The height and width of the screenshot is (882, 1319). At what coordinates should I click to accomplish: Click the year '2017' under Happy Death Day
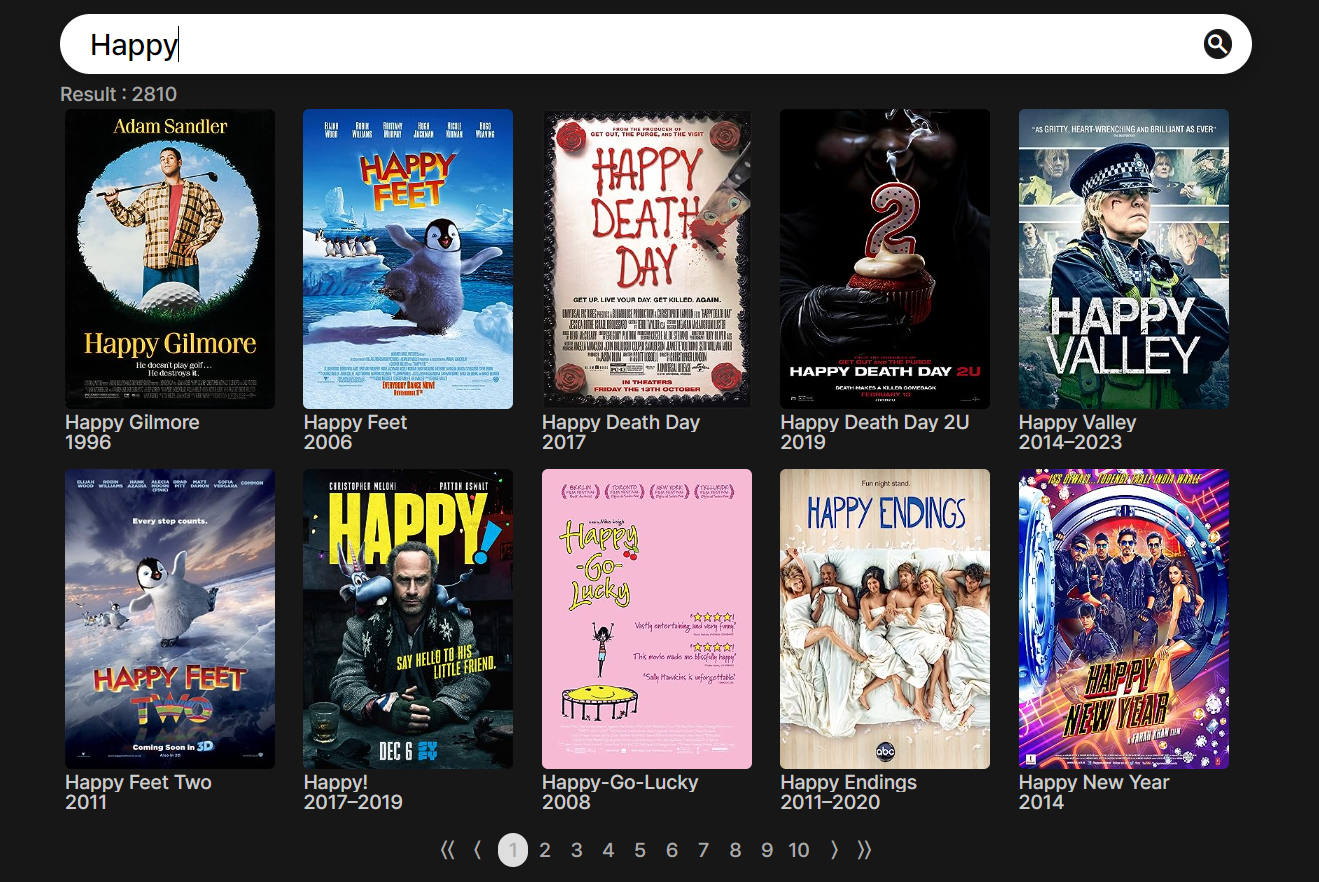564,442
